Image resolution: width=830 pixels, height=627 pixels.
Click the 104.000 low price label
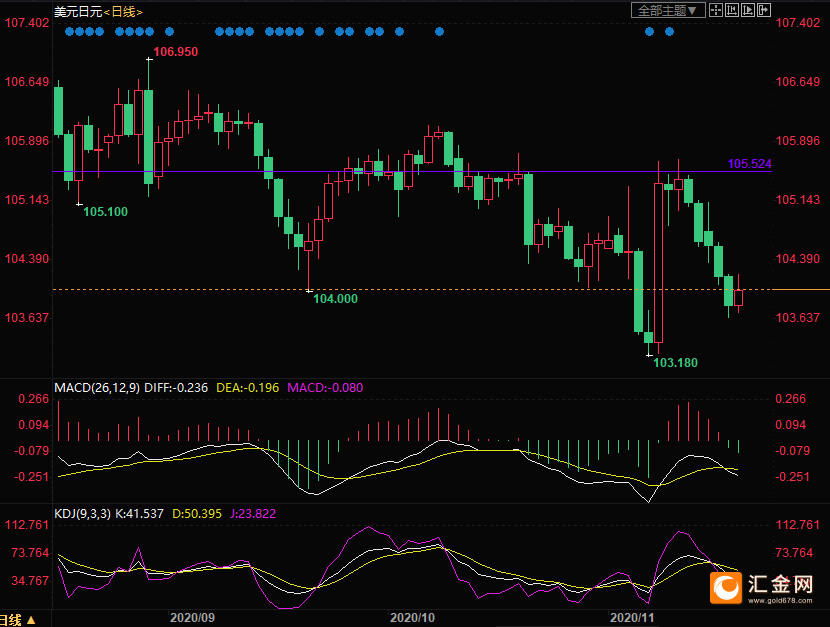[336, 298]
